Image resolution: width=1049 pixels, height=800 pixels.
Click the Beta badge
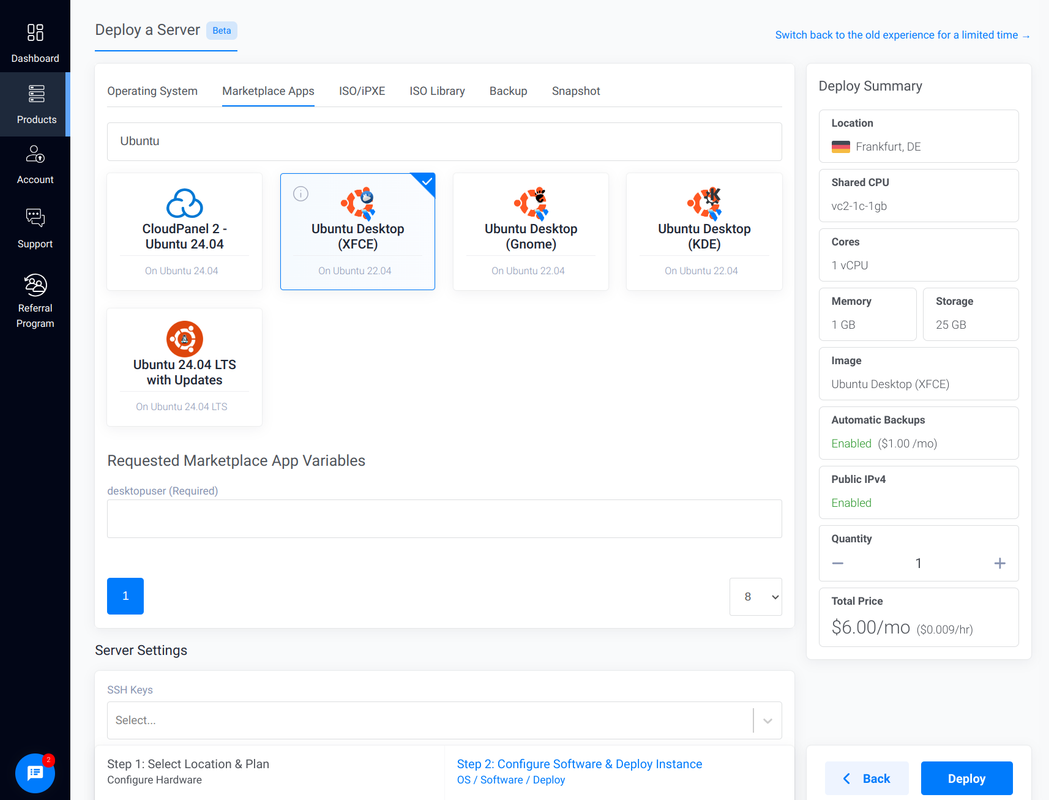(221, 31)
